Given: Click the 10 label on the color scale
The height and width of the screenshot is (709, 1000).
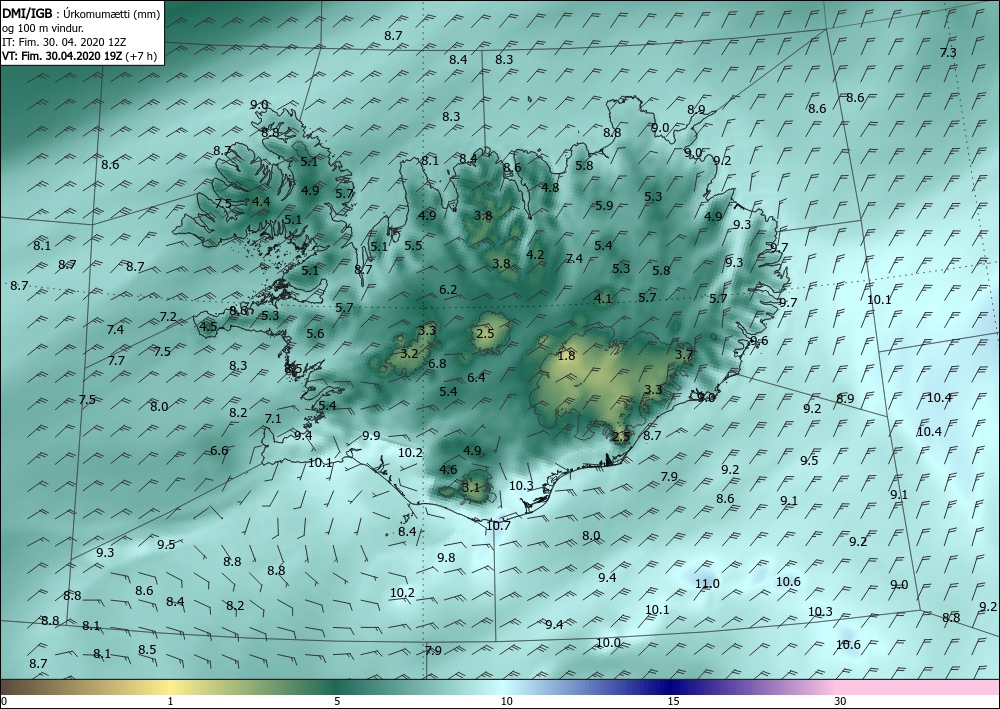Looking at the screenshot, I should (x=506, y=701).
